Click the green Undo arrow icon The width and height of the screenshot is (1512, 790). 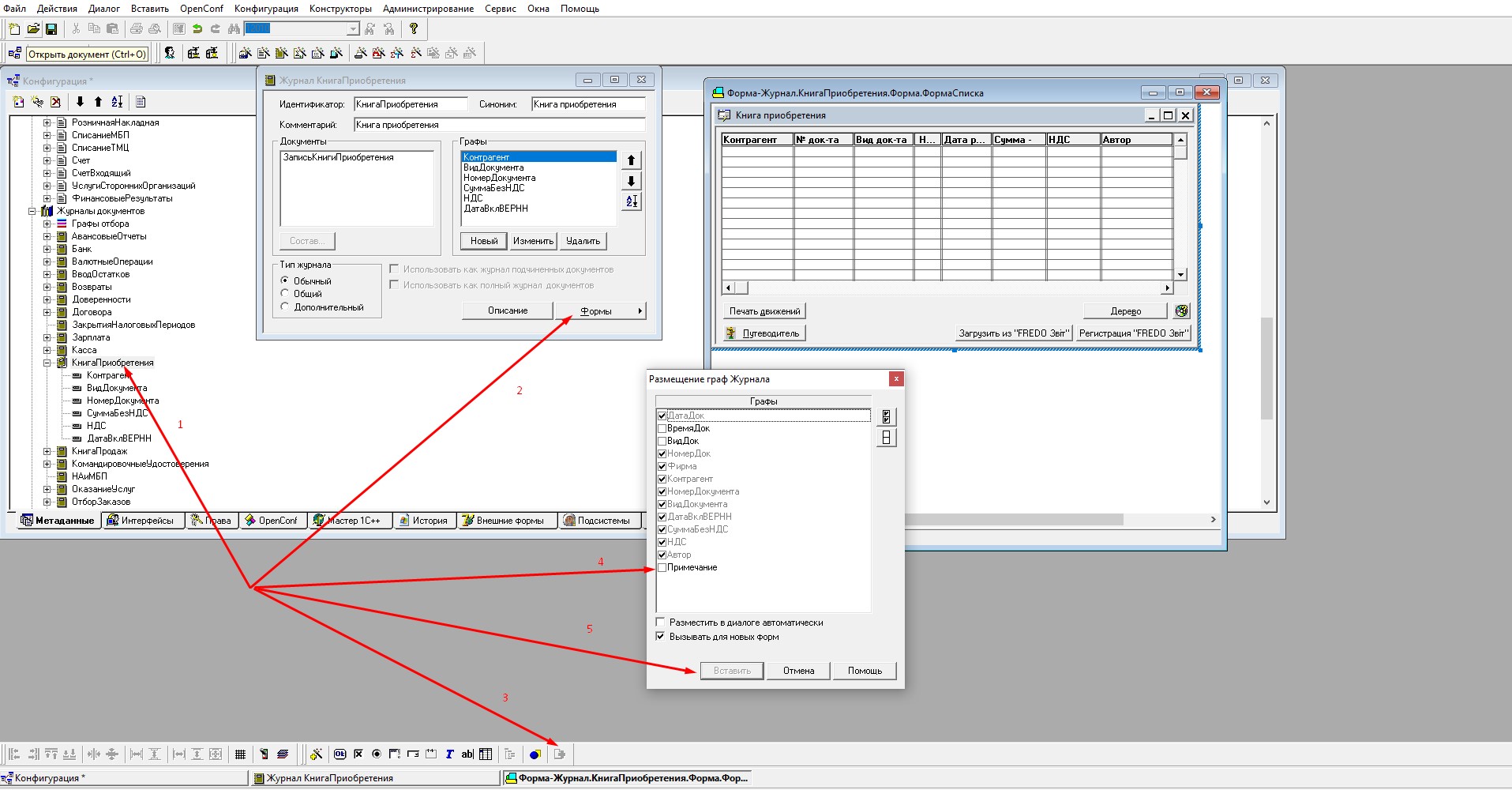(x=197, y=29)
